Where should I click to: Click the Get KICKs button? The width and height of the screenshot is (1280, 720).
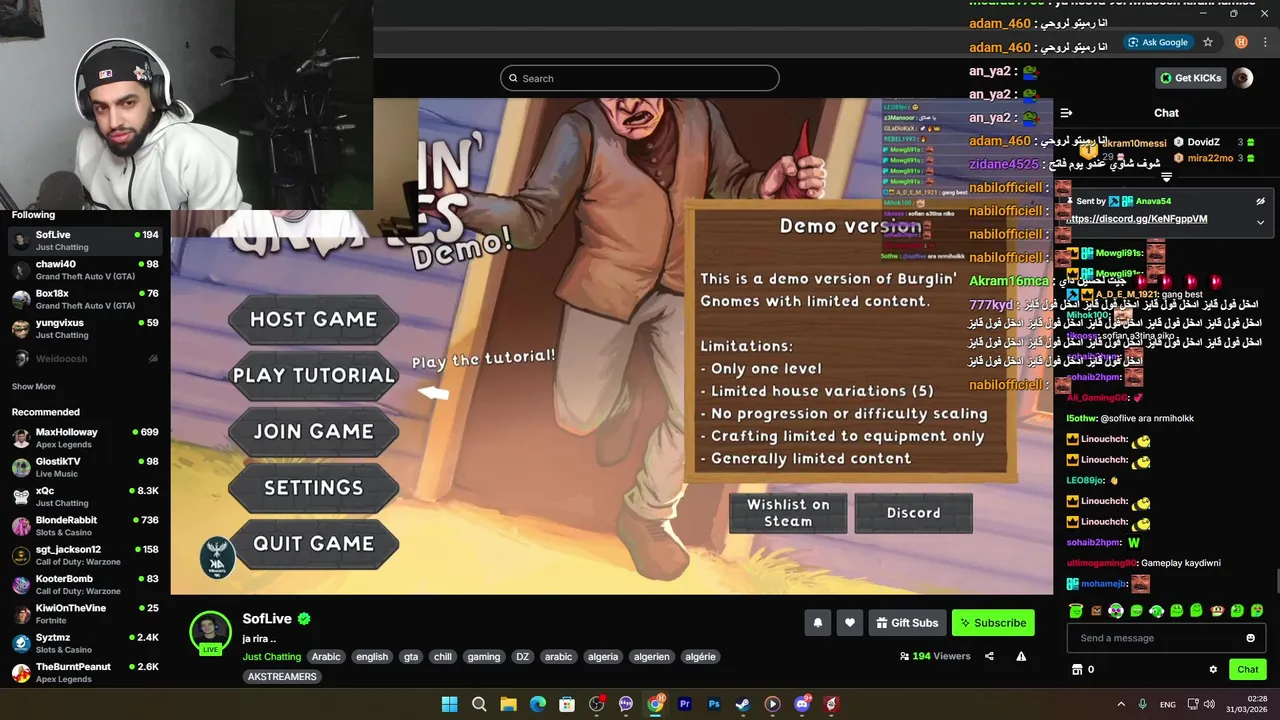1190,78
